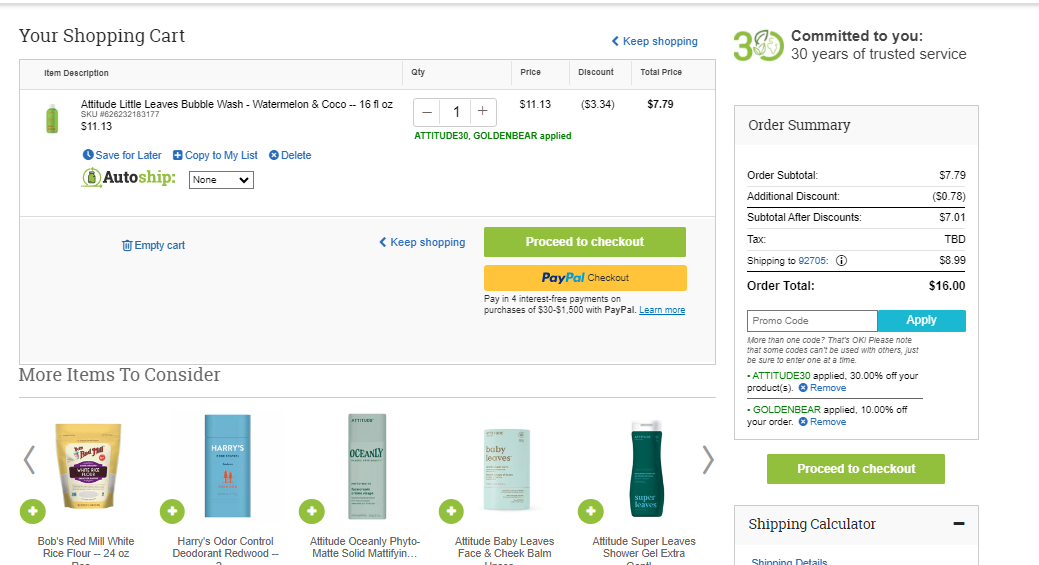Image resolution: width=1039 pixels, height=565 pixels.
Task: Click the Empty cart trash icon
Action: (127, 245)
